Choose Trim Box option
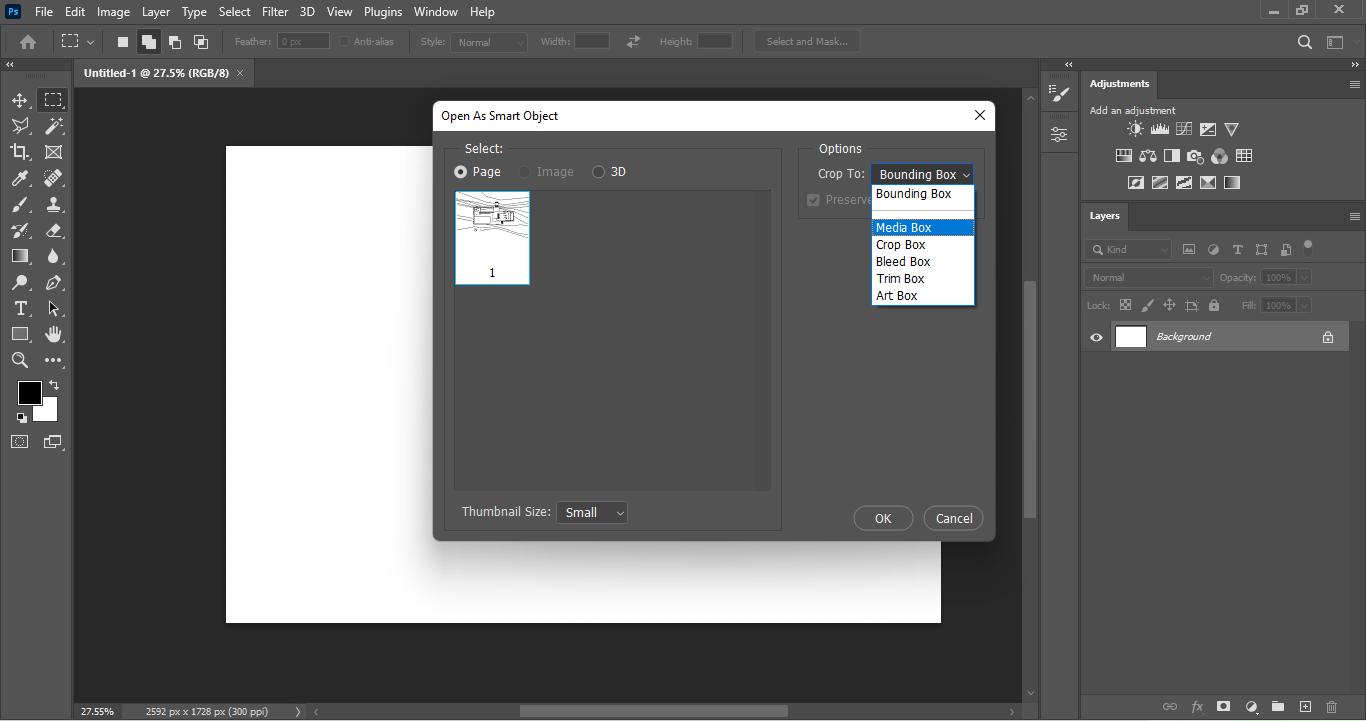The width and height of the screenshot is (1366, 721). tap(923, 279)
